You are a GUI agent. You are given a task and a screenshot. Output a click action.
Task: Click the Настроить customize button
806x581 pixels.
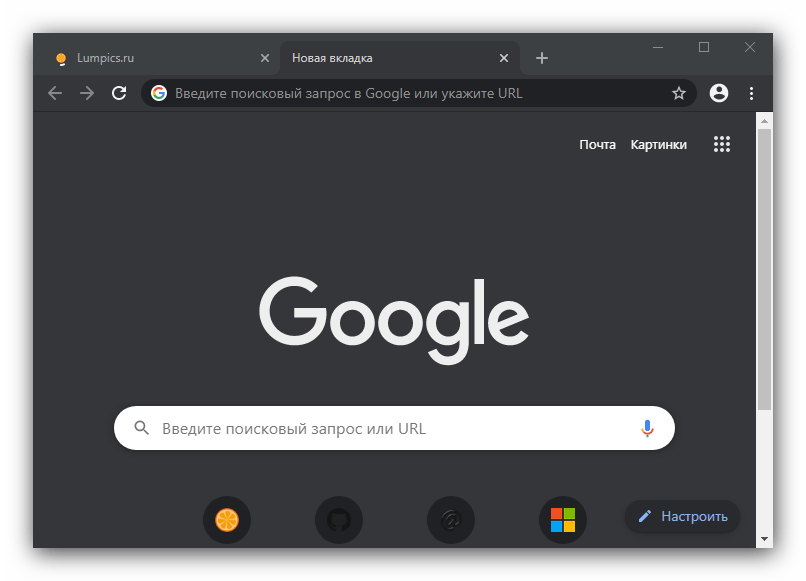point(683,517)
